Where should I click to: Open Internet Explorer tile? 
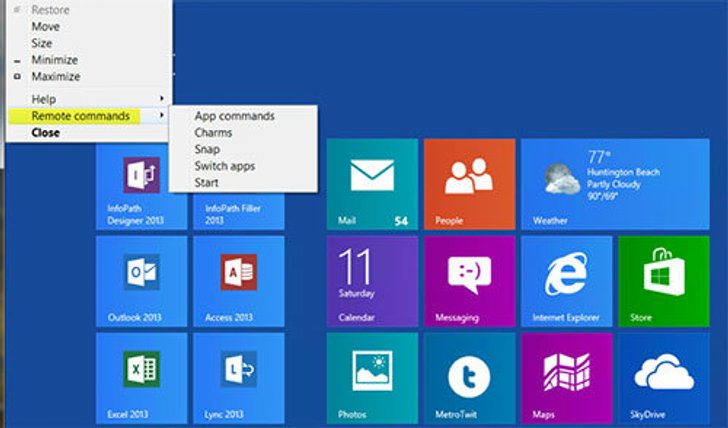(x=566, y=281)
